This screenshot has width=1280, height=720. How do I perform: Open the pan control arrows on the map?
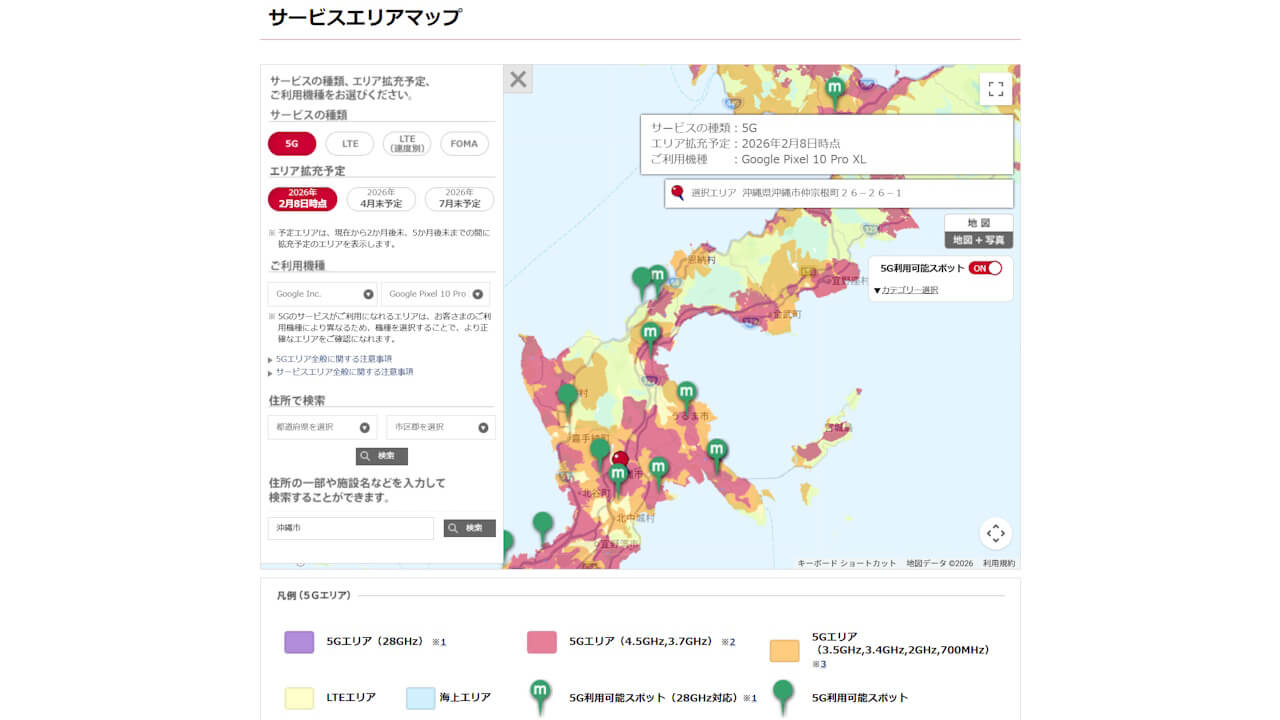995,534
